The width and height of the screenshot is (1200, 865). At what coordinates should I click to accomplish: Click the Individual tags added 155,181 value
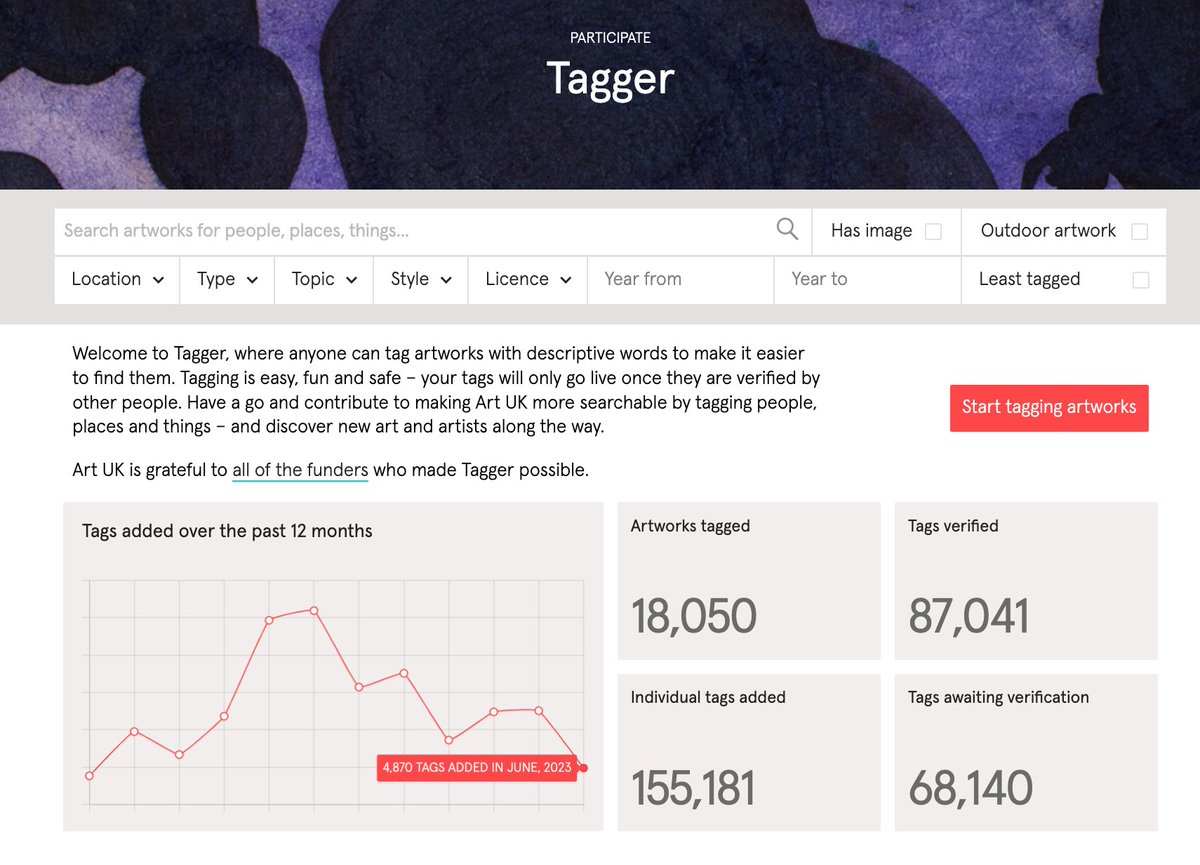click(x=693, y=789)
